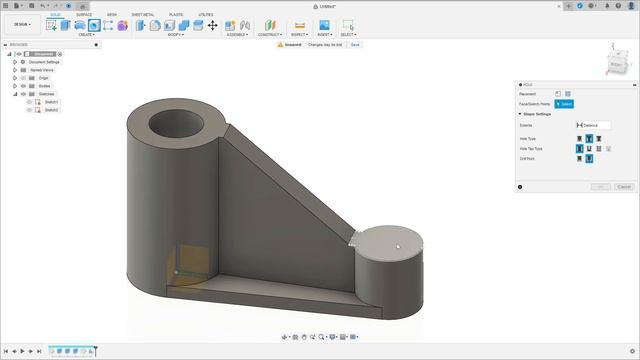Click the Undo arrow
The width and height of the screenshot is (640, 360).
pos(42,6)
